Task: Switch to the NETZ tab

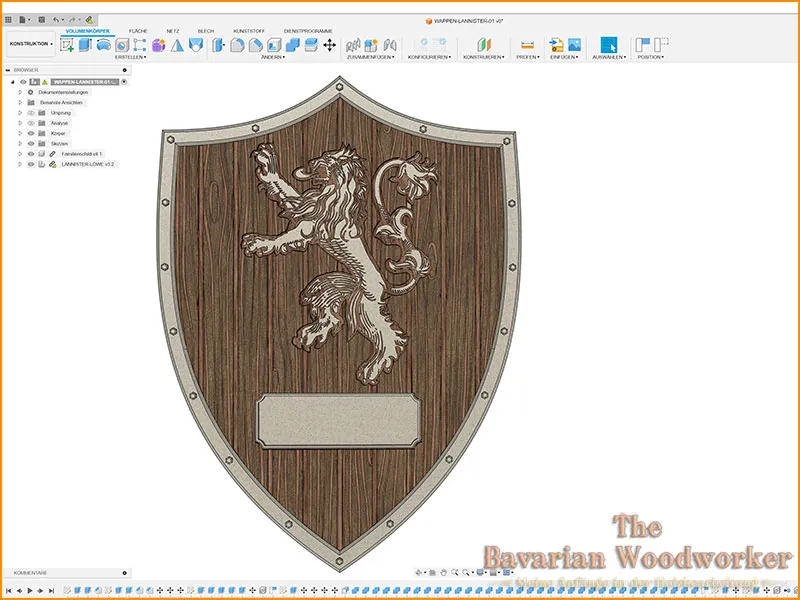Action: (172, 31)
